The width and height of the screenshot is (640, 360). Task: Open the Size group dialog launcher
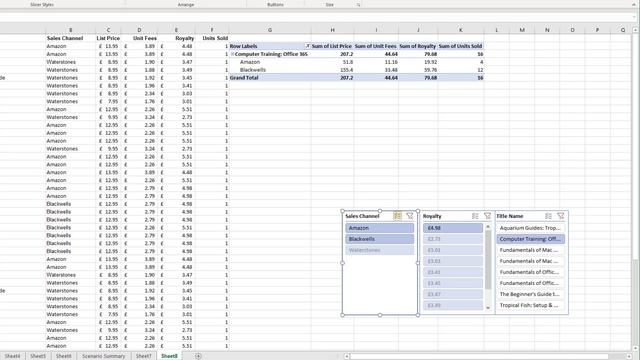coord(358,5)
